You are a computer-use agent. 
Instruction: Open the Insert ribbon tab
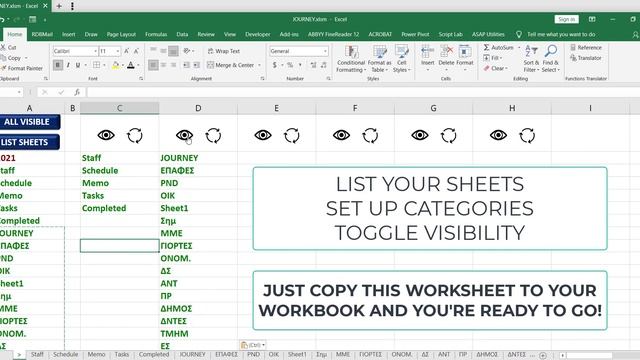click(69, 34)
